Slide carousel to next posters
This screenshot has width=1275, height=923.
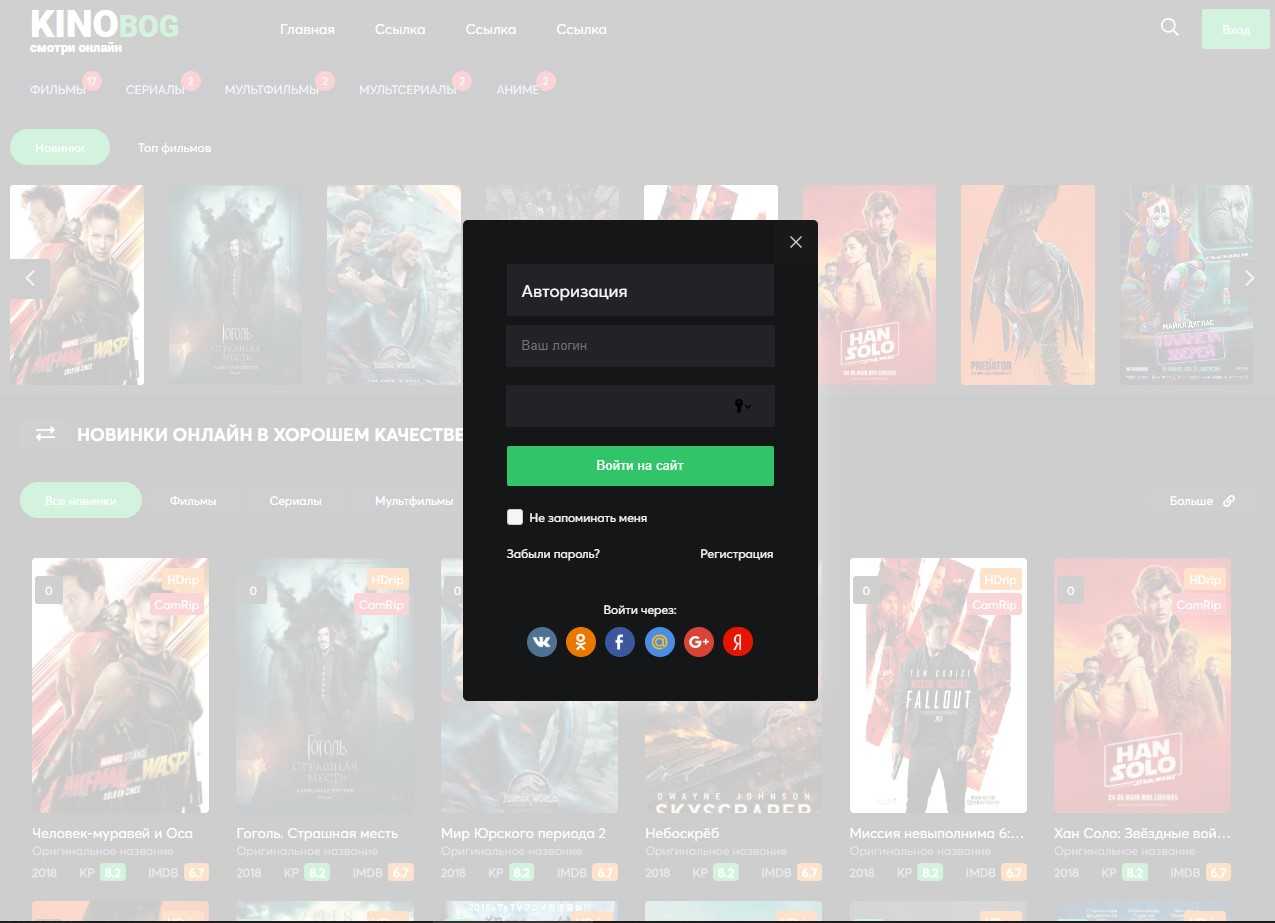click(x=1249, y=278)
